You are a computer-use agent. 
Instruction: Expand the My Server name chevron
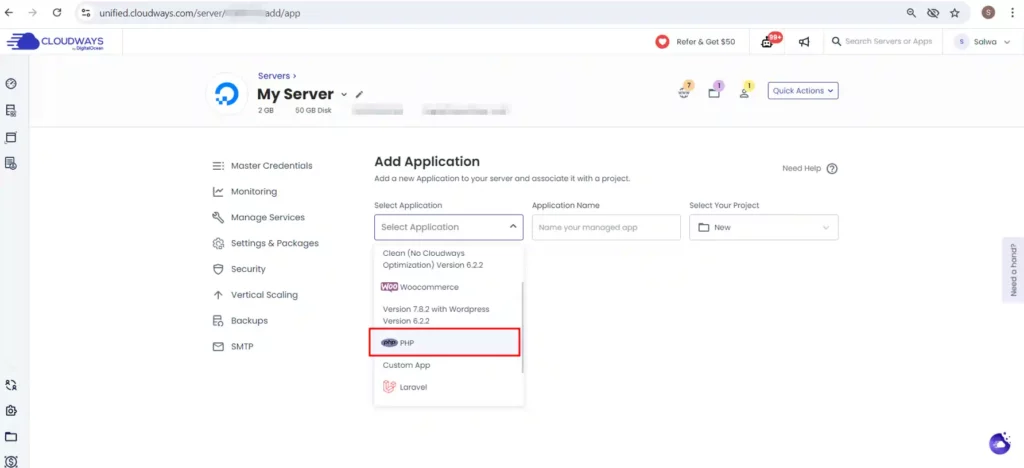pos(344,95)
